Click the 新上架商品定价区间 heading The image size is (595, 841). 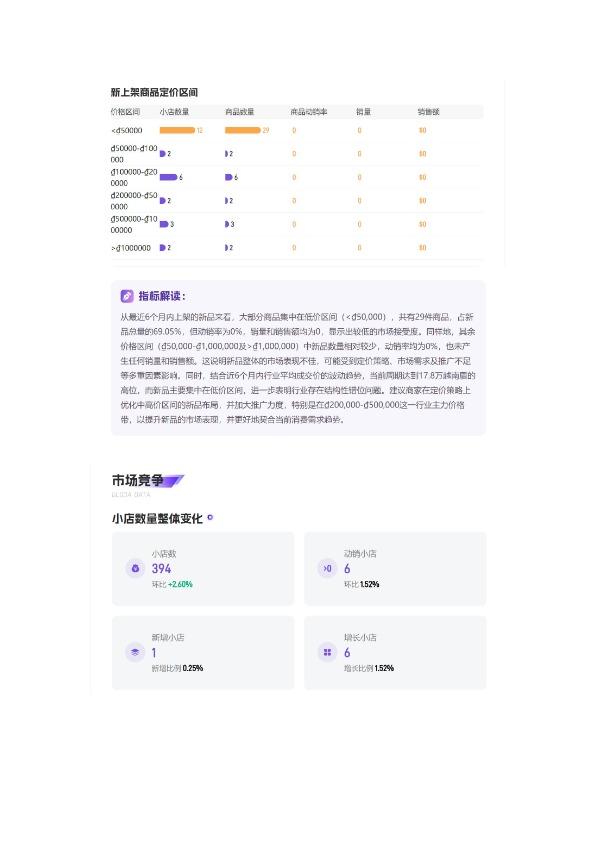coord(155,92)
